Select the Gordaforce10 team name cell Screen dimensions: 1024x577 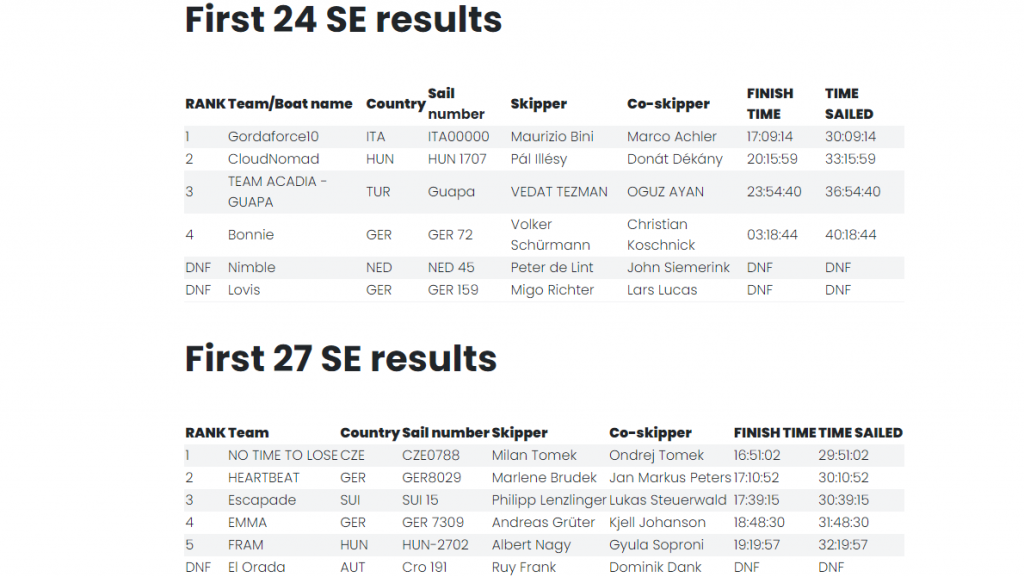(273, 136)
